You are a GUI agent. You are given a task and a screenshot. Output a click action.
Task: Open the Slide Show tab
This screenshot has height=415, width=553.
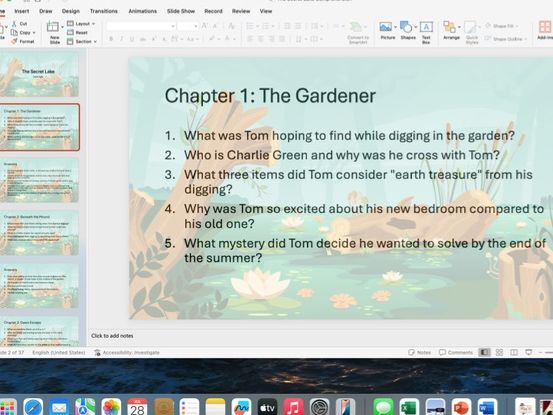click(x=181, y=11)
